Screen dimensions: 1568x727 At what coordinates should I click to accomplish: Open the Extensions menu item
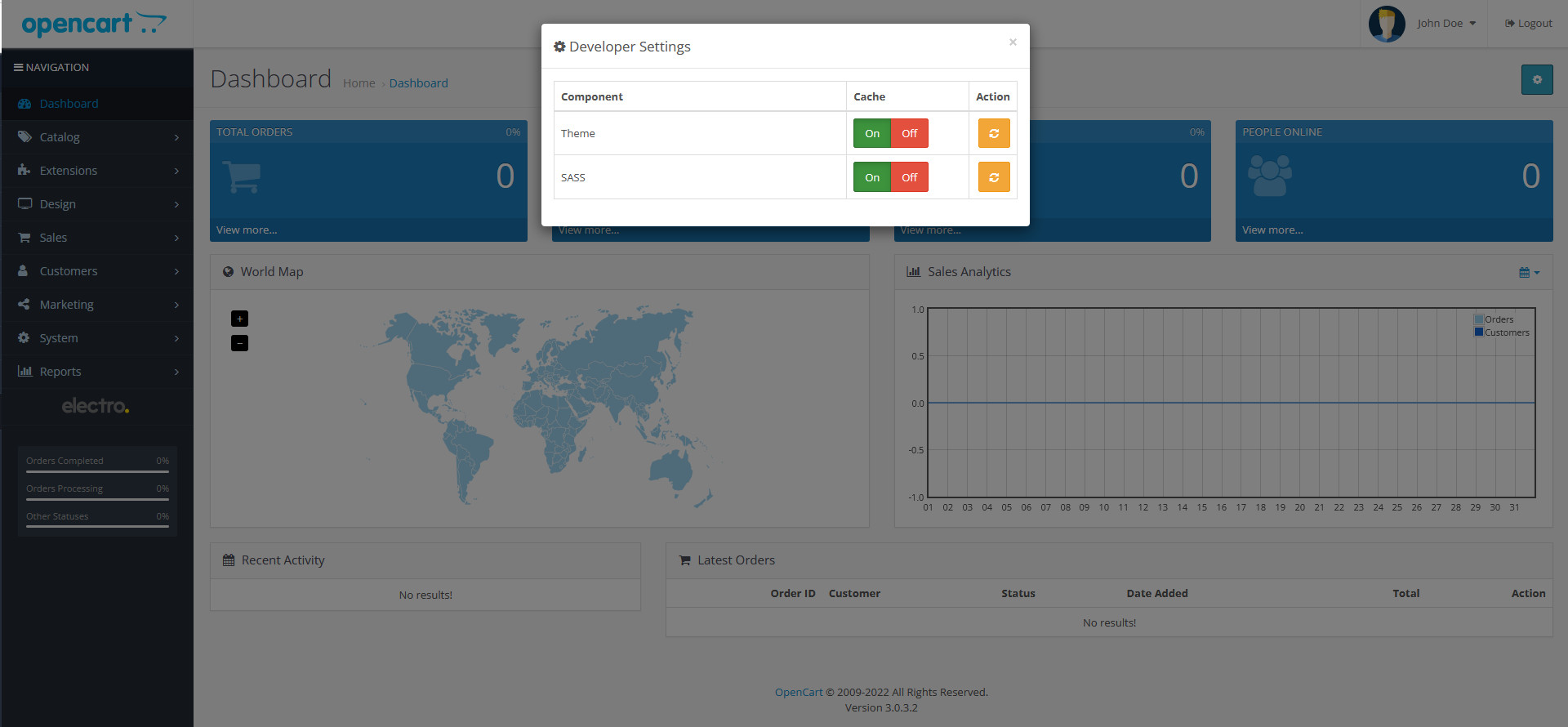coord(96,171)
